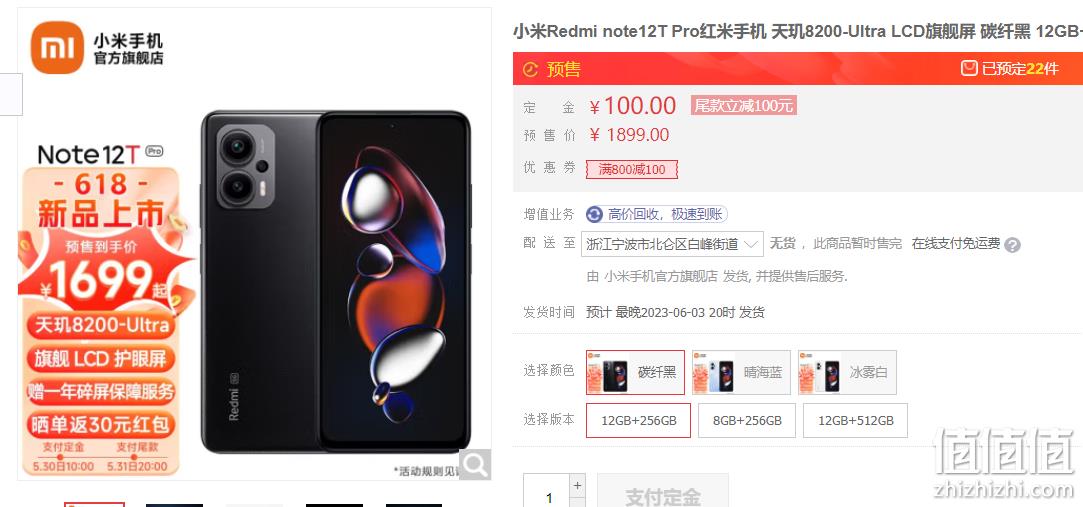This screenshot has width=1083, height=507.
Task: Select the 碳纤黑 color option
Action: pos(635,372)
